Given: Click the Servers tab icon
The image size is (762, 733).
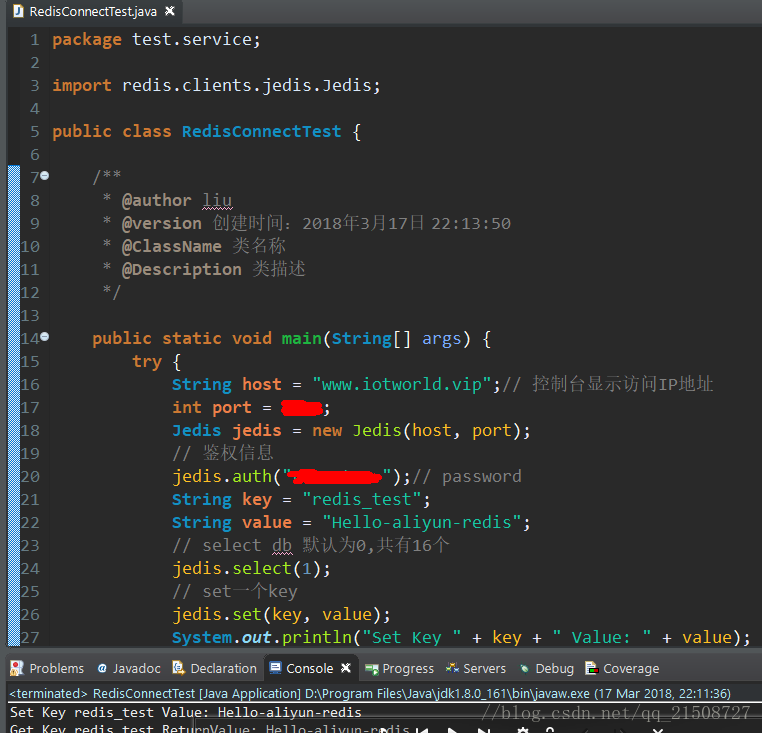Looking at the screenshot, I should pyautogui.click(x=452, y=668).
